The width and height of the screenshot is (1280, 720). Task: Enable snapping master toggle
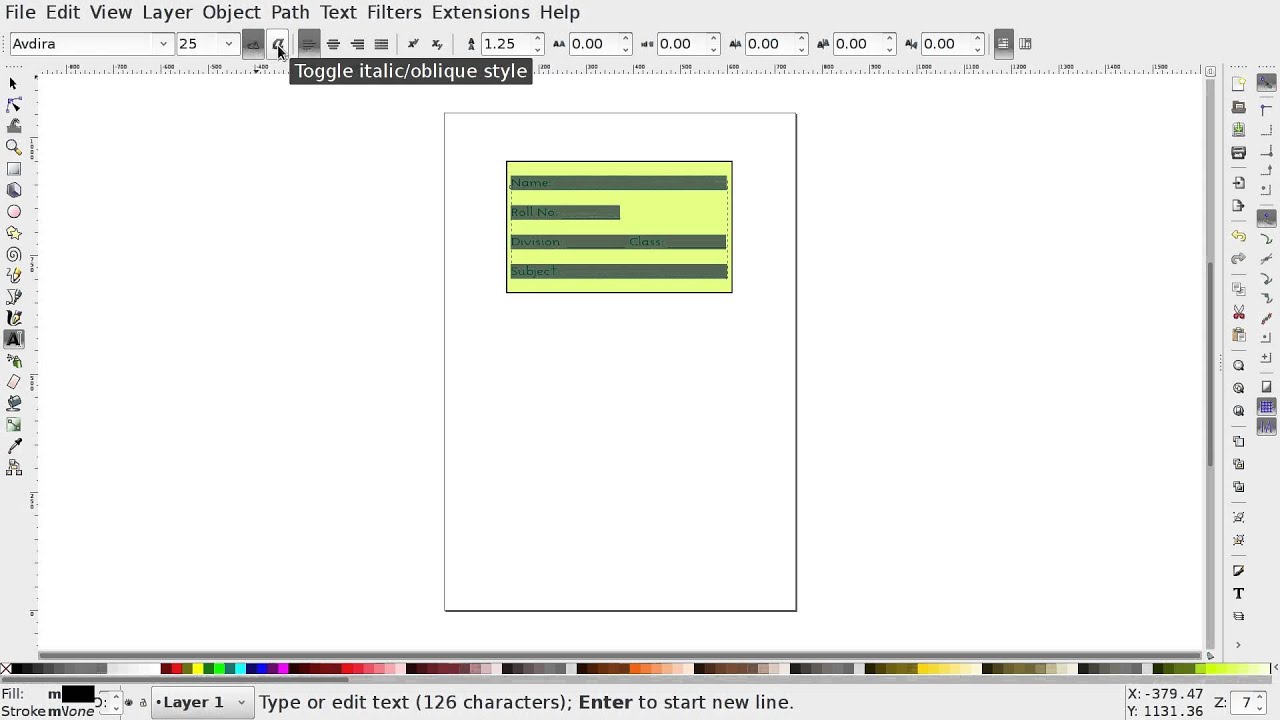(x=1267, y=84)
